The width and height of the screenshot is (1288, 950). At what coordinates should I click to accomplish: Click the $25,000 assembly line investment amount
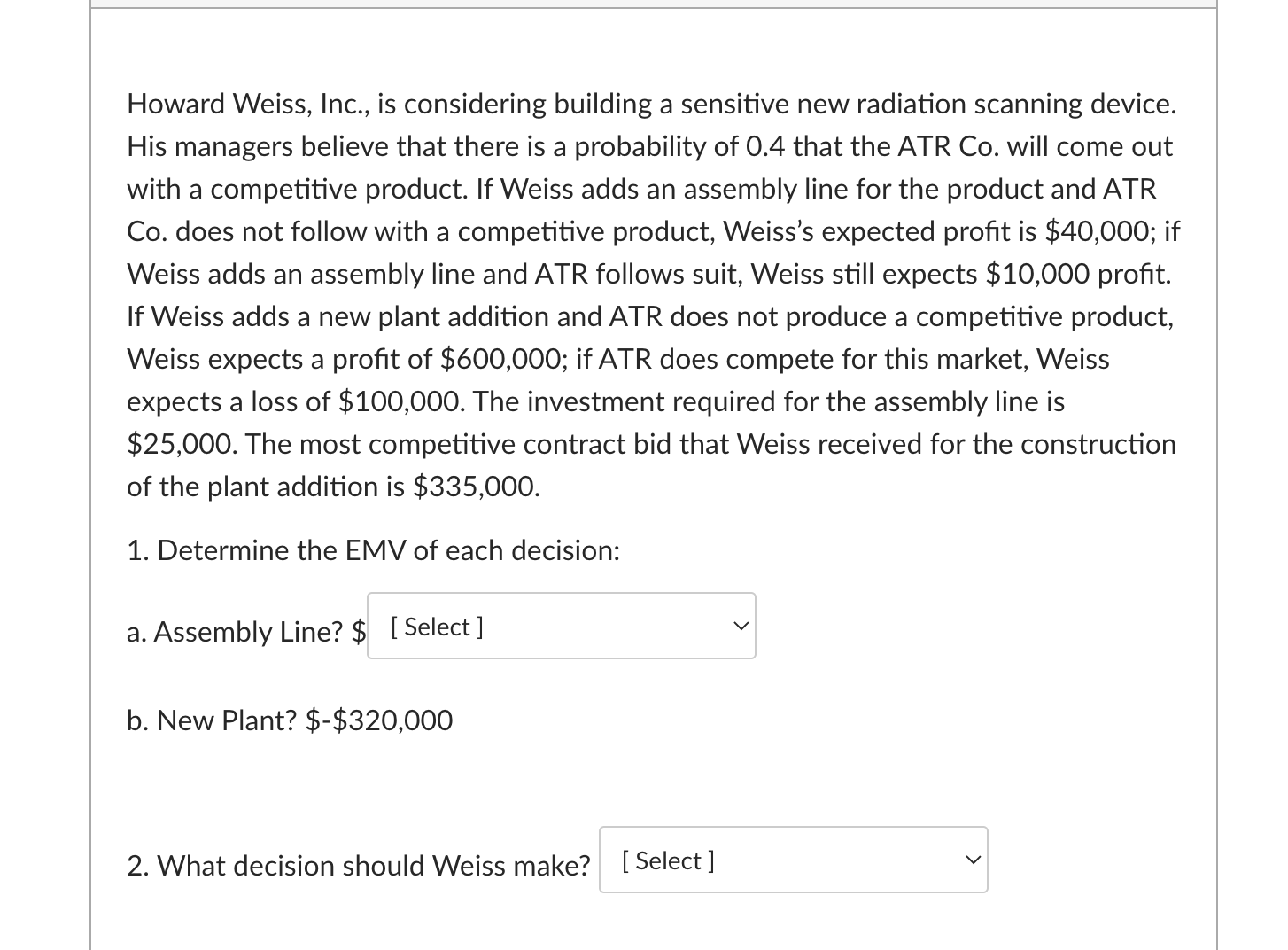point(182,444)
